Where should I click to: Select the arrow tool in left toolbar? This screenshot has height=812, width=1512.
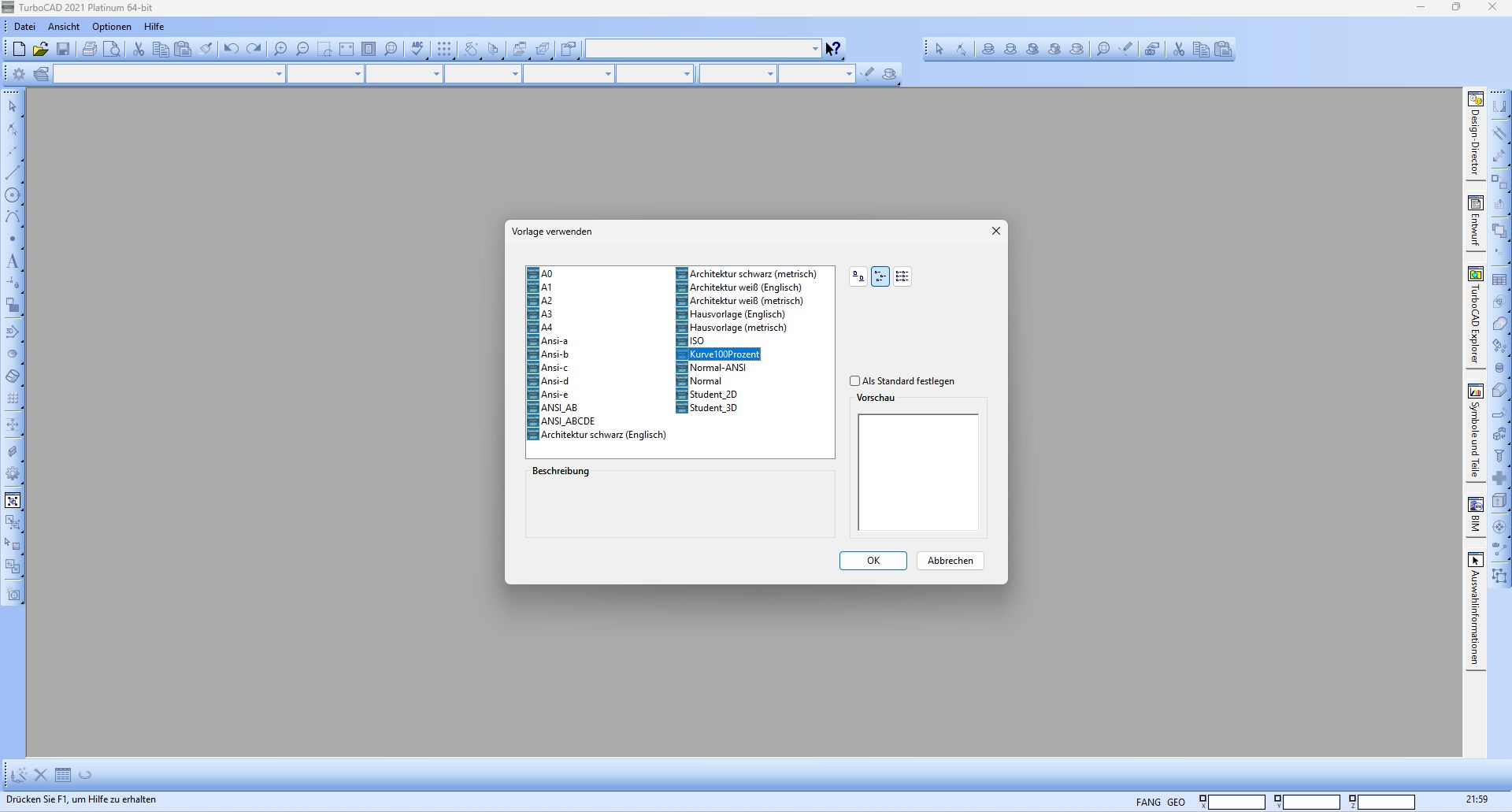(x=13, y=106)
